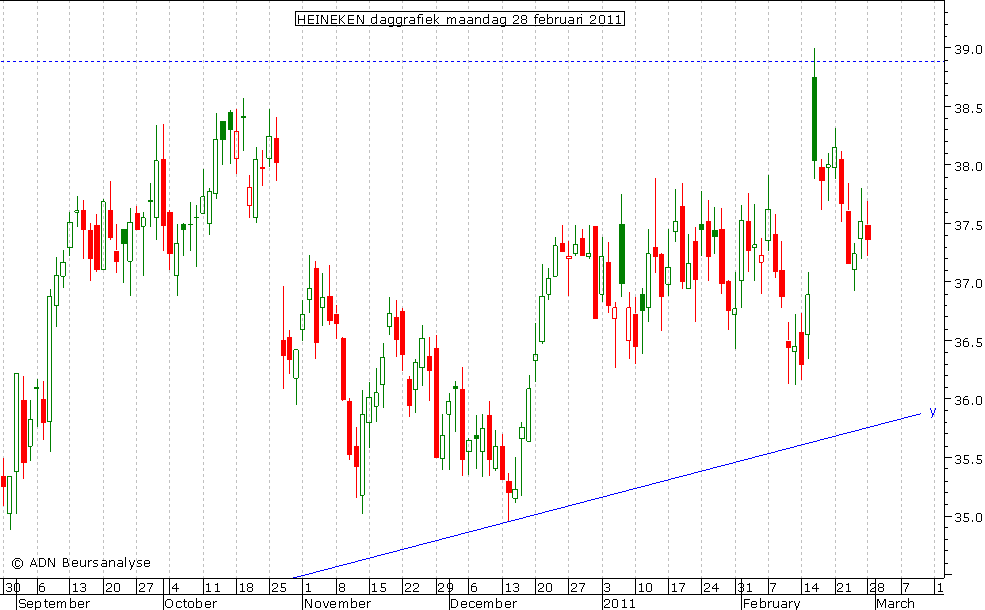Select the 36.5 price axis label
This screenshot has width=985, height=610.
point(967,342)
